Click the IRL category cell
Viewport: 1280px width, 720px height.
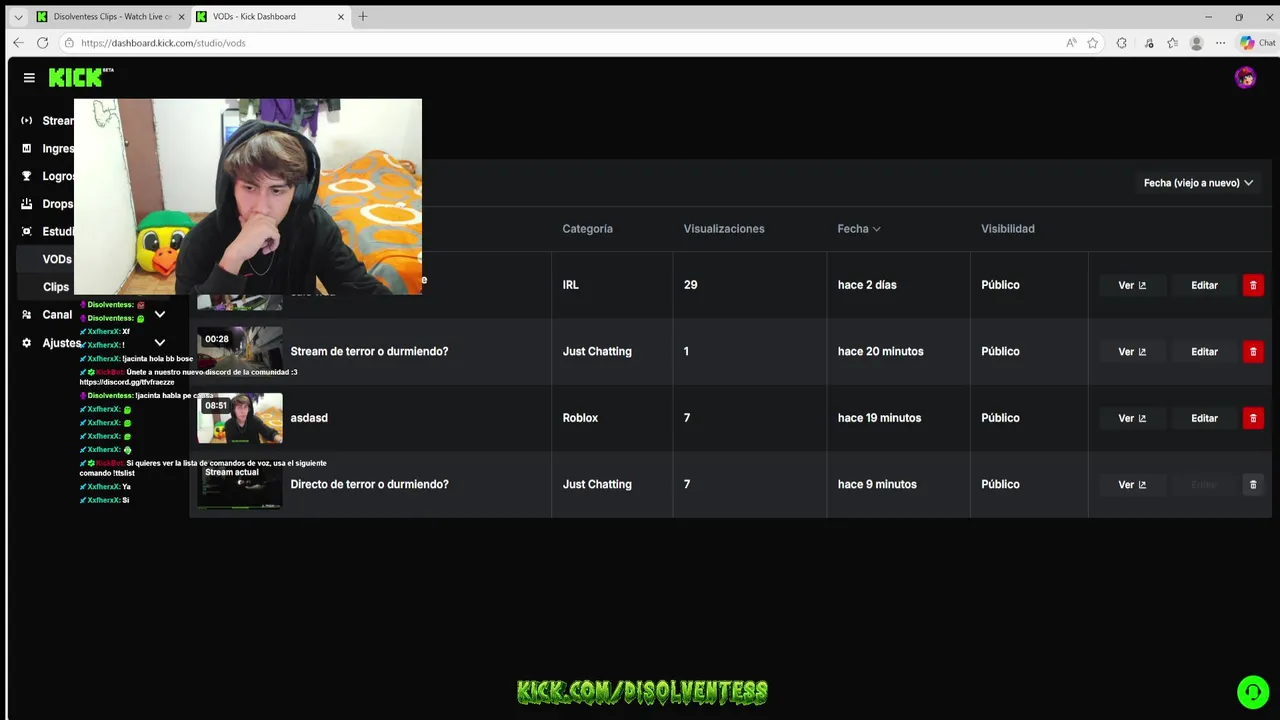tap(570, 285)
